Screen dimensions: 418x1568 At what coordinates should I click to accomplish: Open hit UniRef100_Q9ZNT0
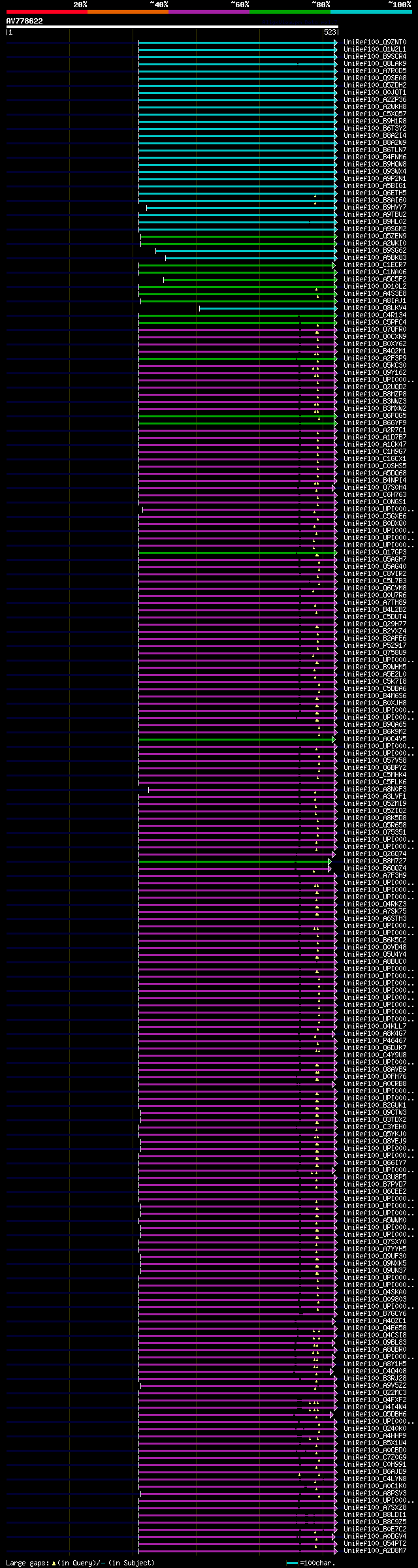tap(375, 42)
